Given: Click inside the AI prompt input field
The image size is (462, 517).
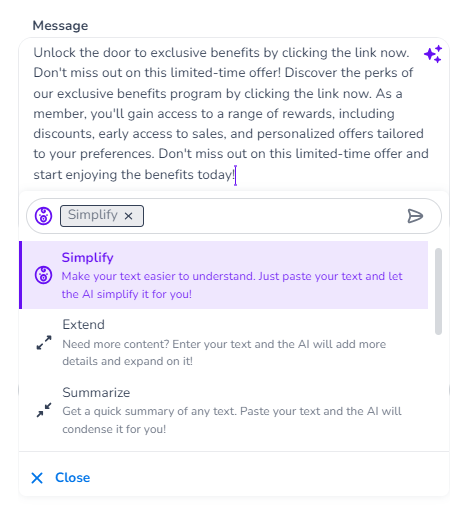Looking at the screenshot, I should 272,216.
